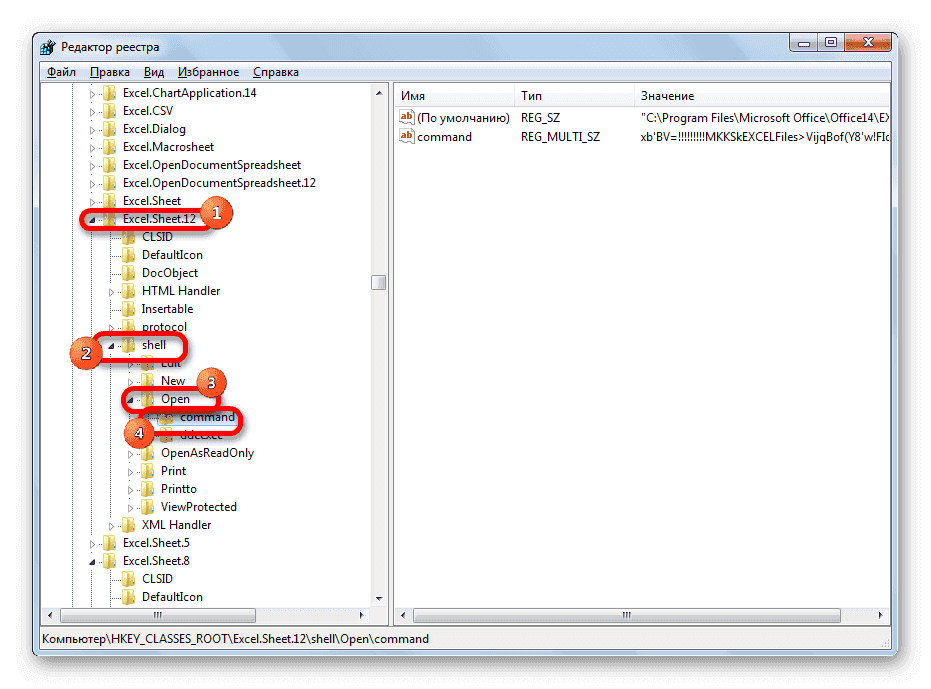Select the Excel.Dialog folder icon
Screen dimensions: 931x689
coord(110,129)
